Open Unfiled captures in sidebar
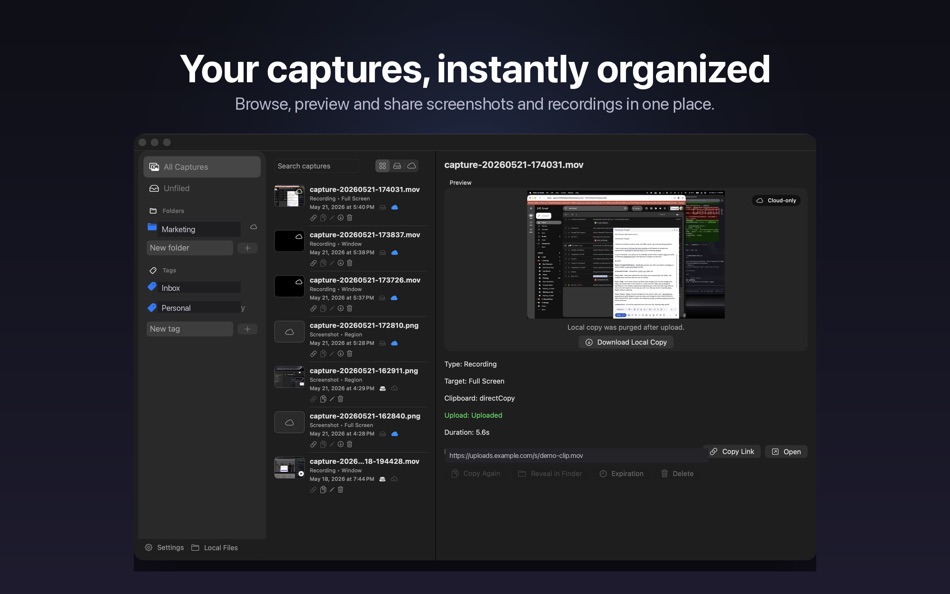Image resolution: width=950 pixels, height=594 pixels. (202, 189)
